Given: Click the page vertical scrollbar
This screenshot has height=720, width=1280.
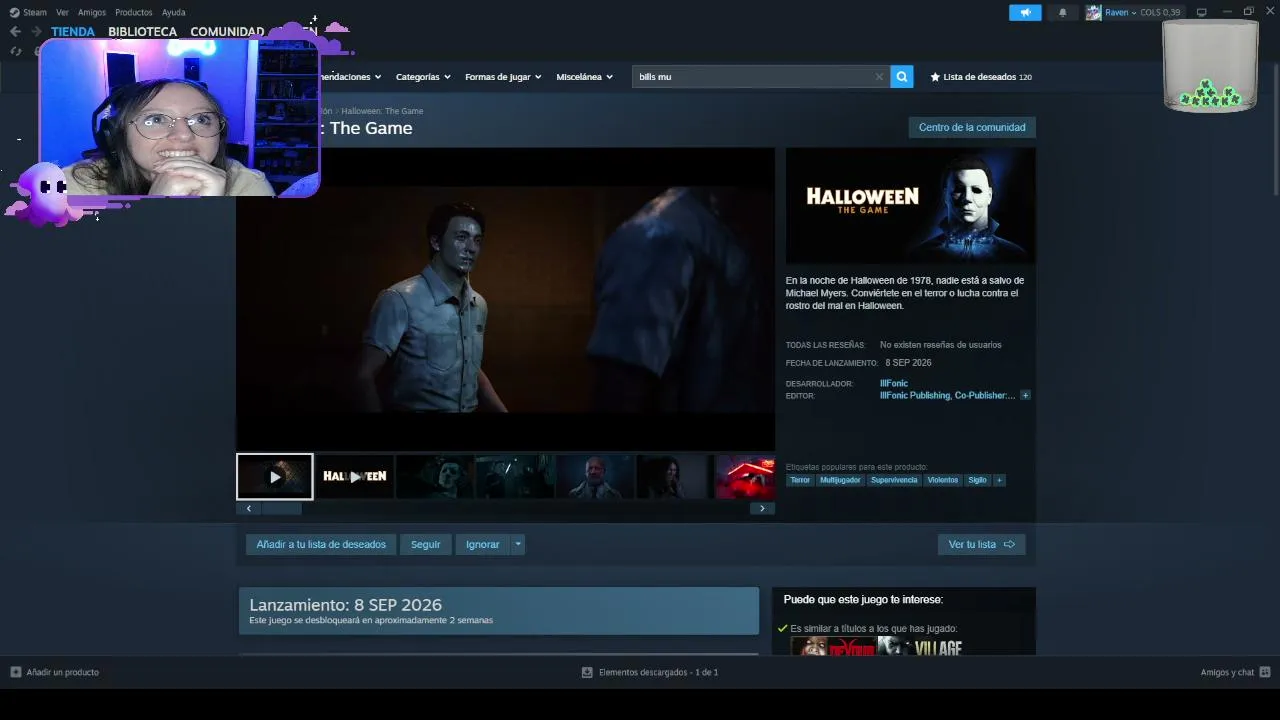Looking at the screenshot, I should tap(1274, 130).
